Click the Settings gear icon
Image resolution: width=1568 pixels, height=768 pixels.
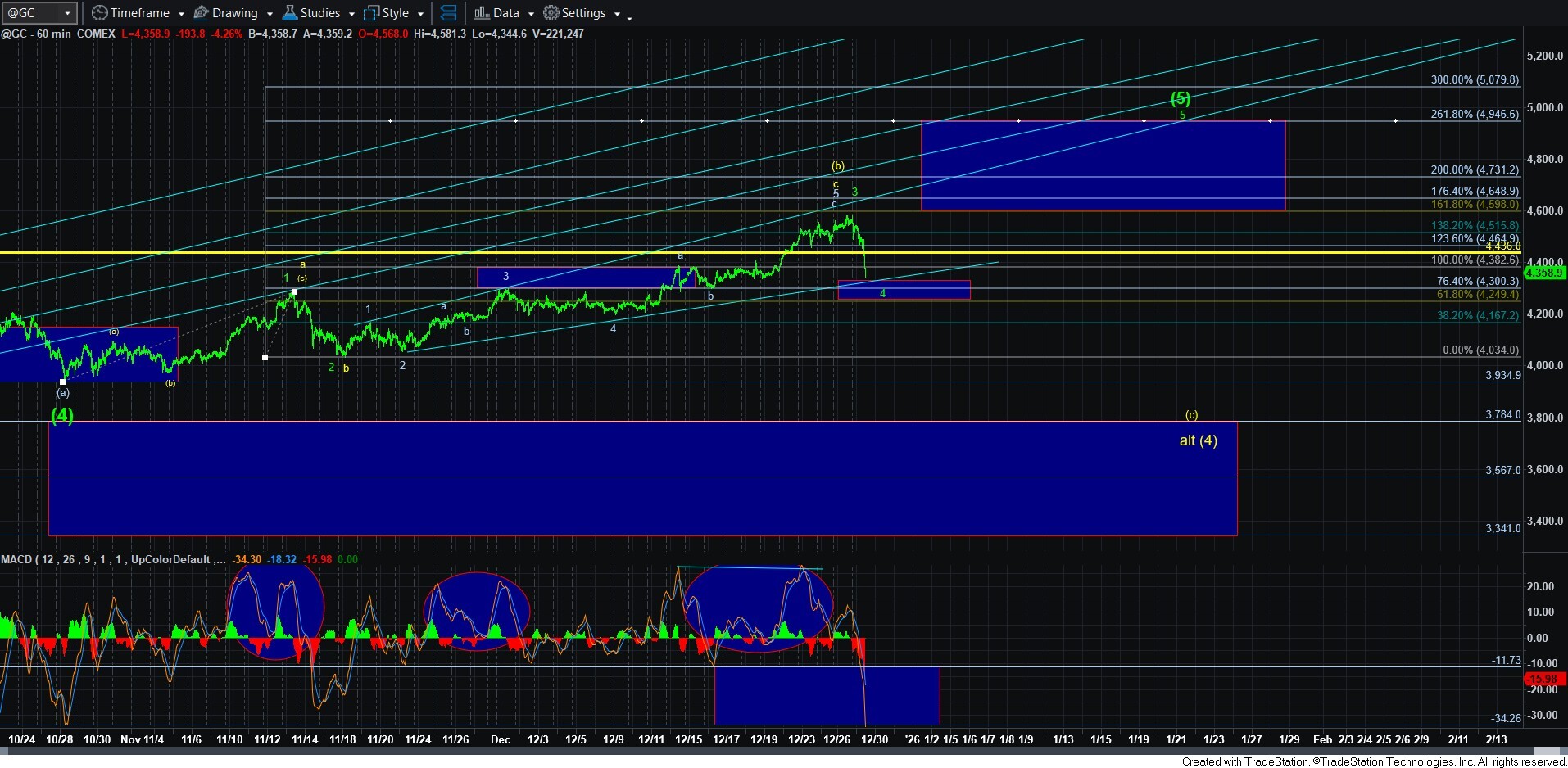point(551,13)
